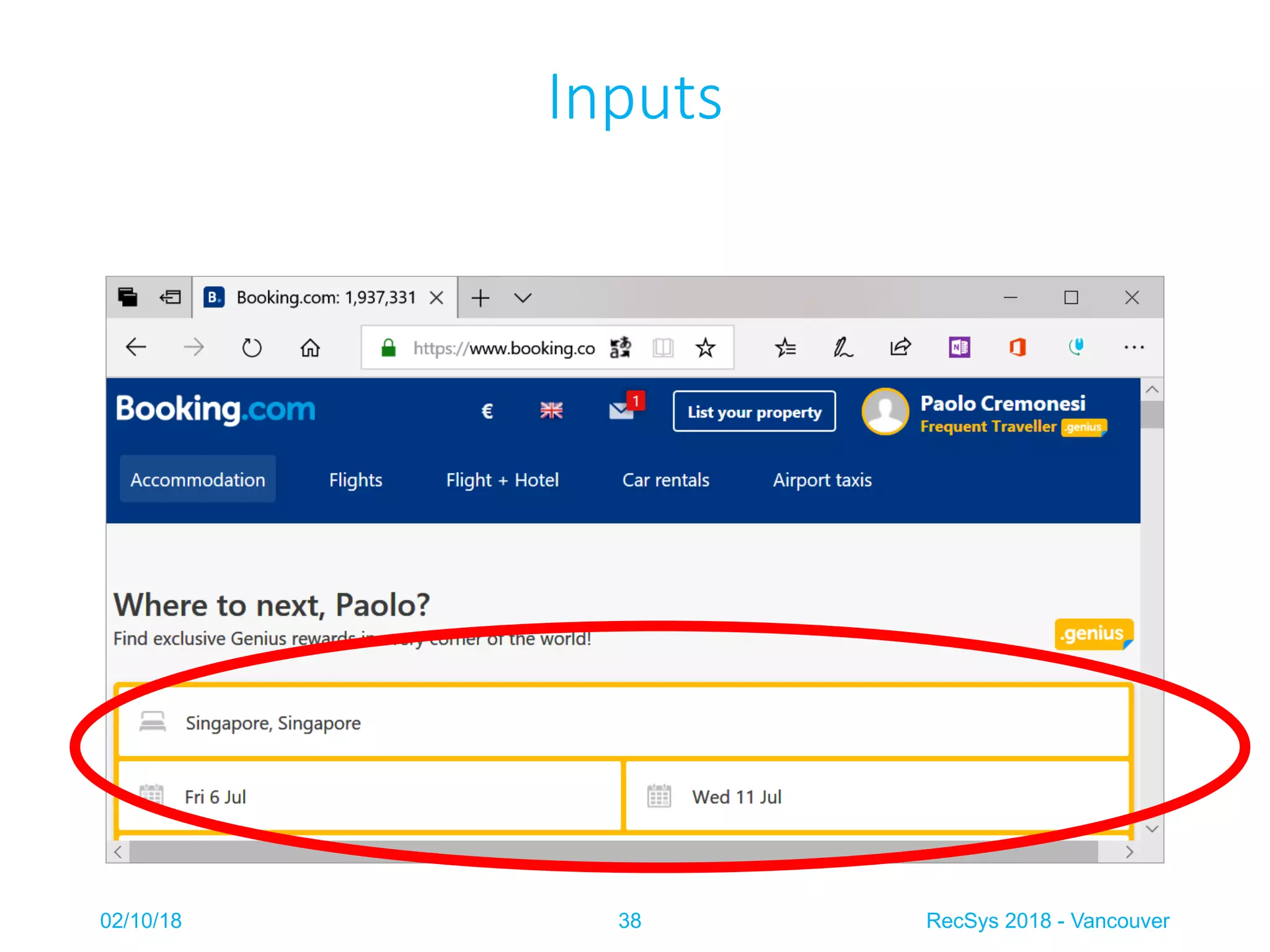
Task: Click the List your property button
Action: 754,412
